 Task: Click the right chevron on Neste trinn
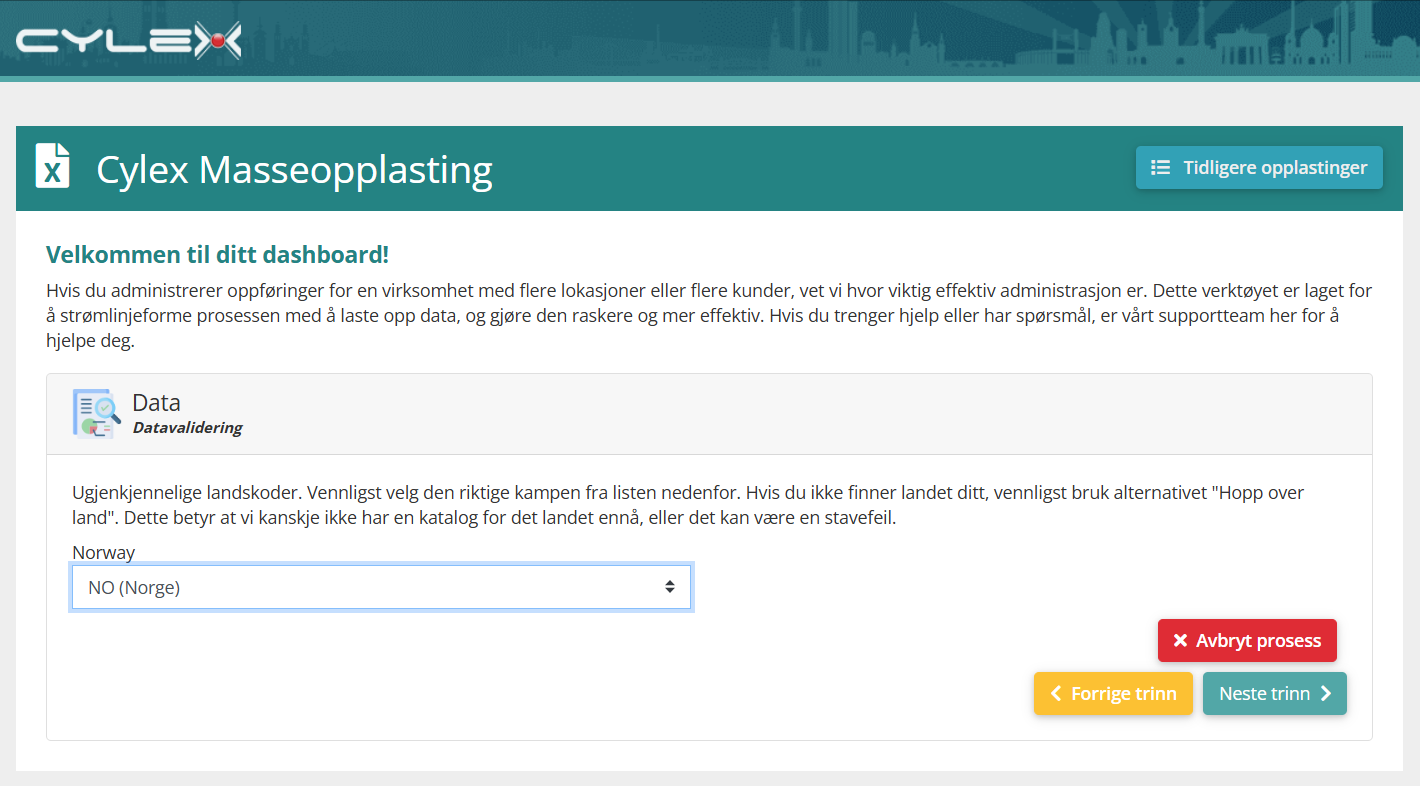pyautogui.click(x=1326, y=694)
